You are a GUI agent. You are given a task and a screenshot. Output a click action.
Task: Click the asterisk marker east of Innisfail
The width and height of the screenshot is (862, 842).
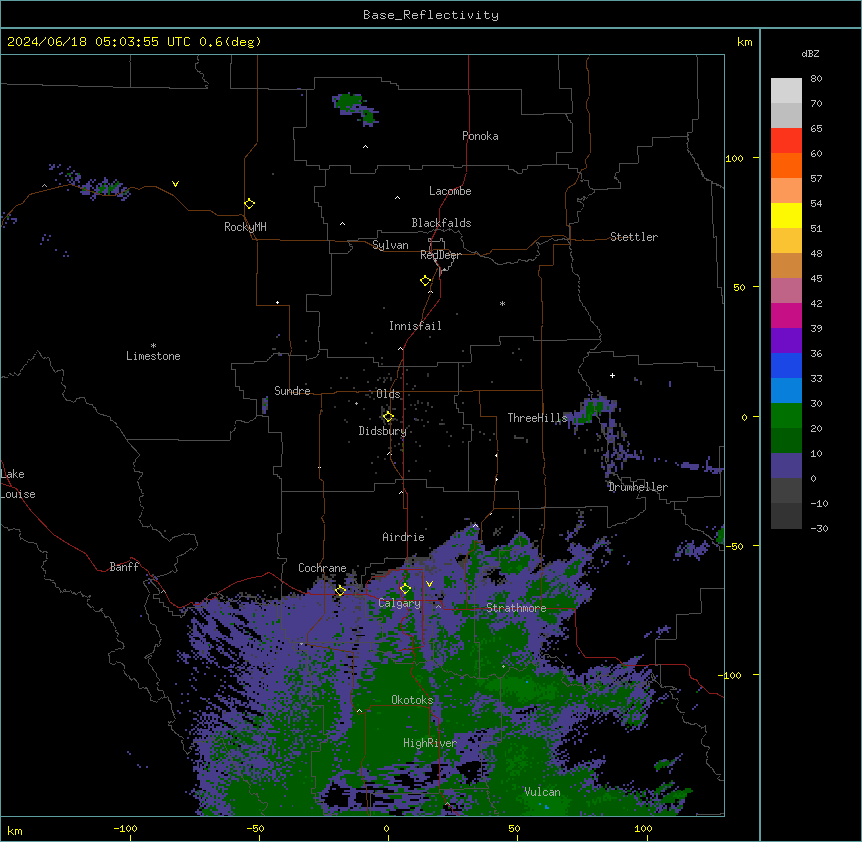[502, 303]
